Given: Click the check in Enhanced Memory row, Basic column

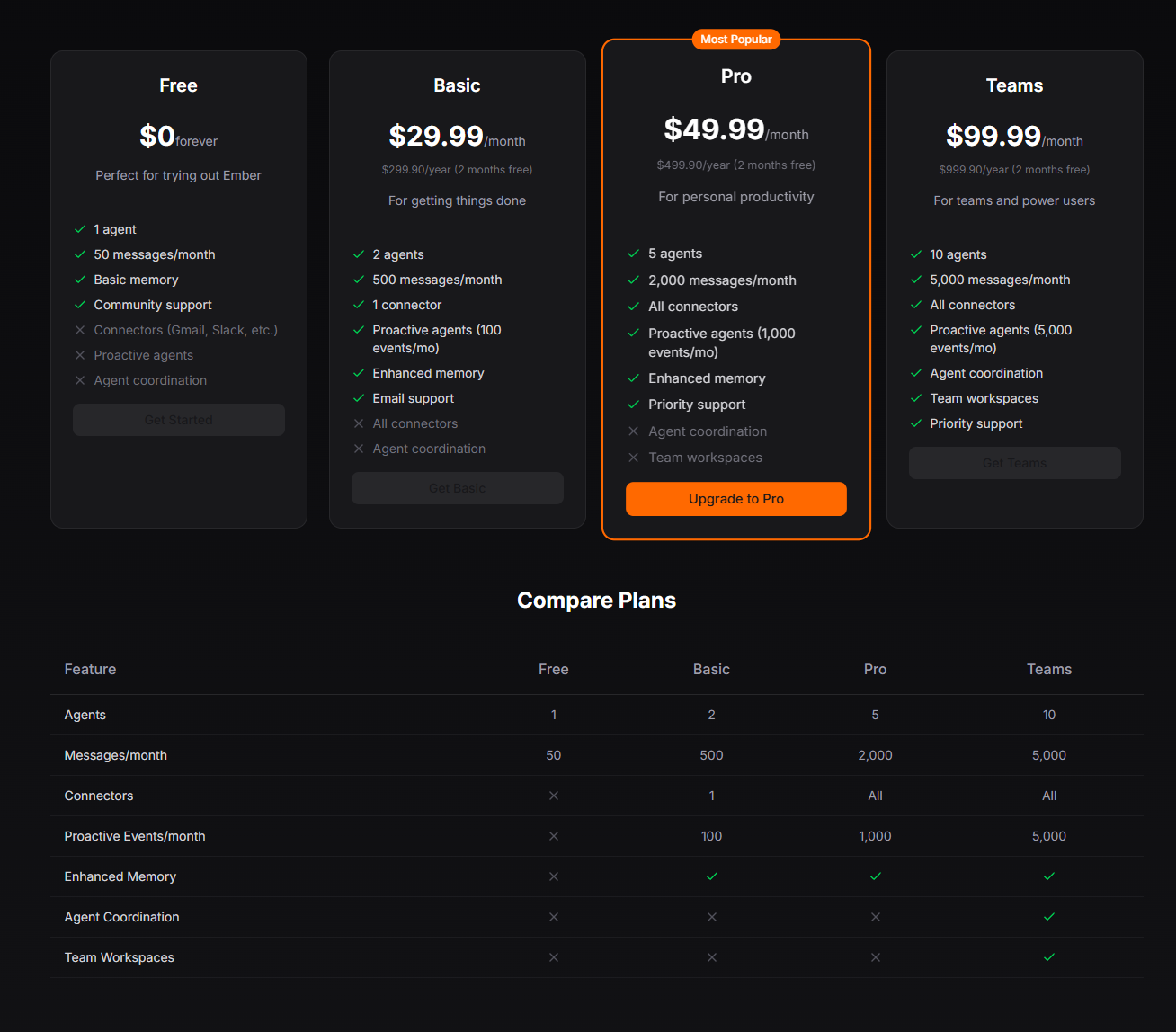Looking at the screenshot, I should [712, 876].
